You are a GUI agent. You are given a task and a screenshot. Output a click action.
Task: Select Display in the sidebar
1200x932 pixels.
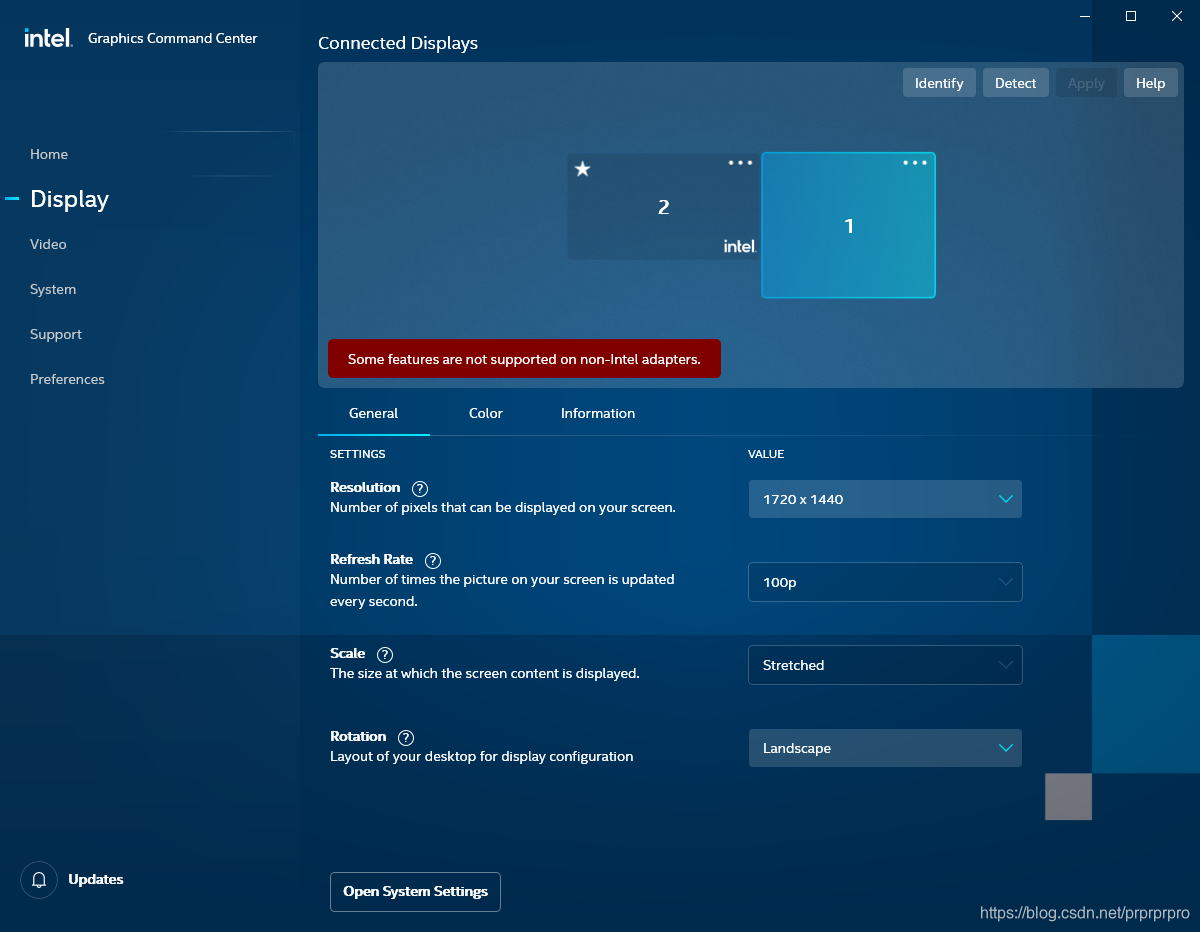point(69,199)
